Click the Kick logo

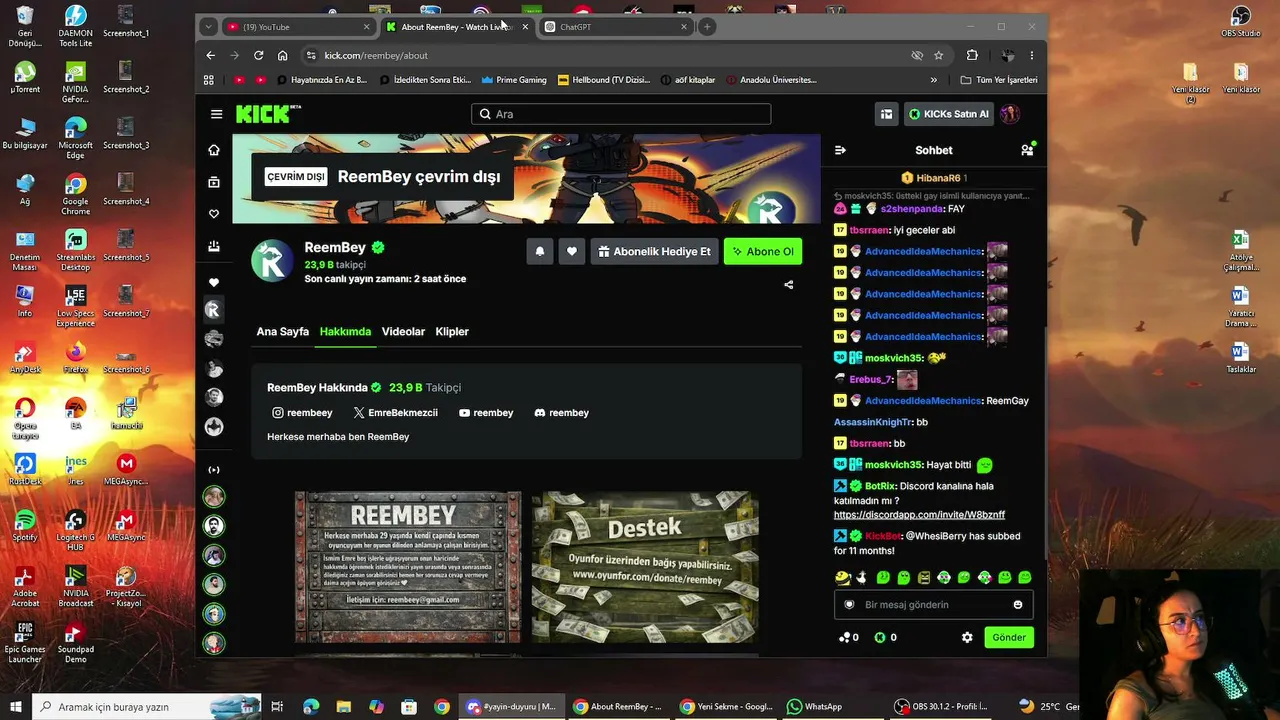tap(268, 114)
